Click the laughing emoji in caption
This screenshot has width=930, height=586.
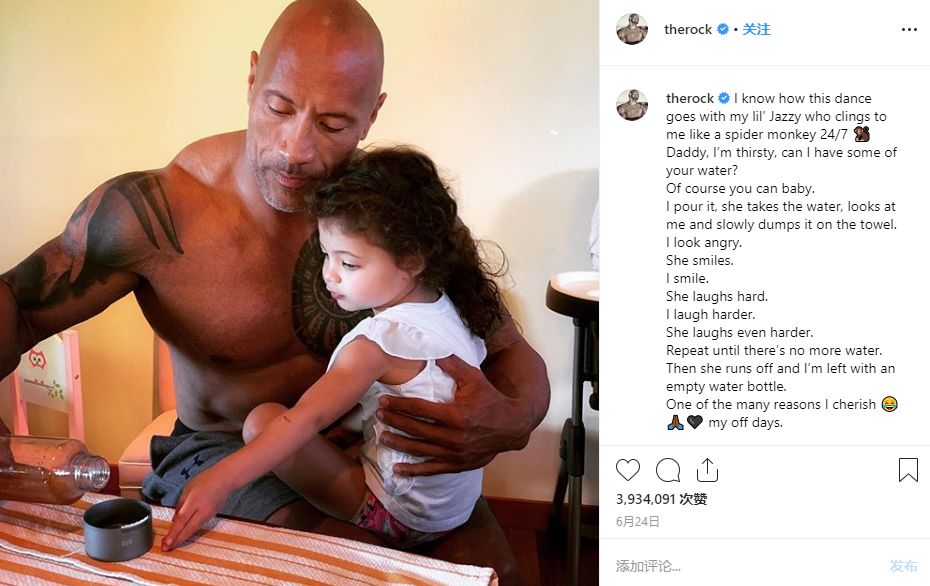point(889,405)
